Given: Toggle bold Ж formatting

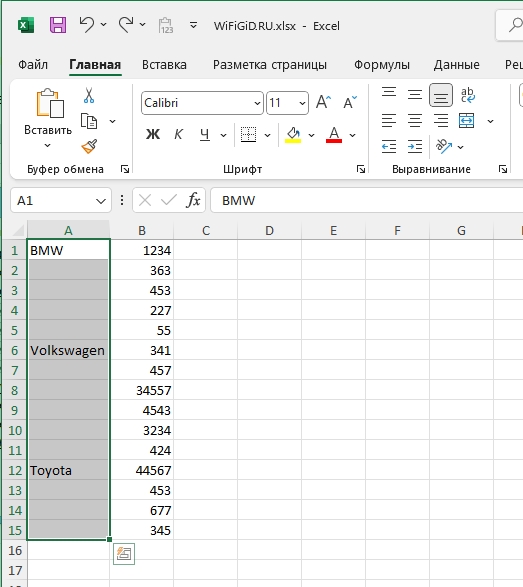Looking at the screenshot, I should [153, 134].
